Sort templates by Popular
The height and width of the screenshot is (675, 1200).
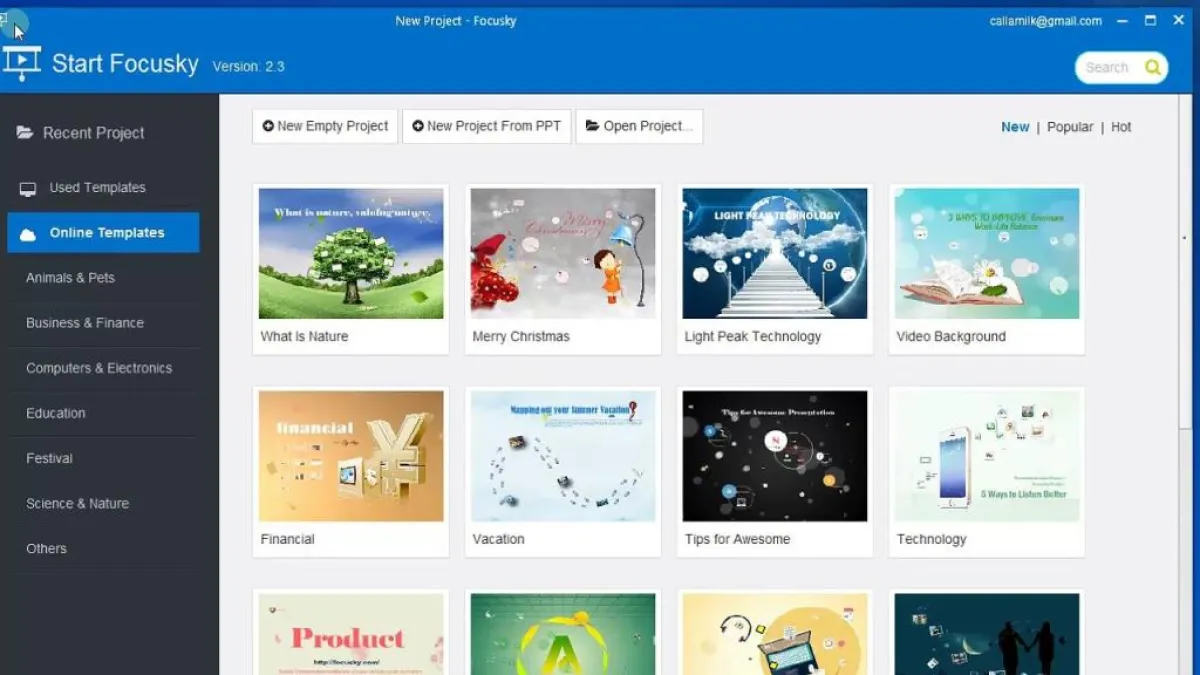tap(1070, 127)
